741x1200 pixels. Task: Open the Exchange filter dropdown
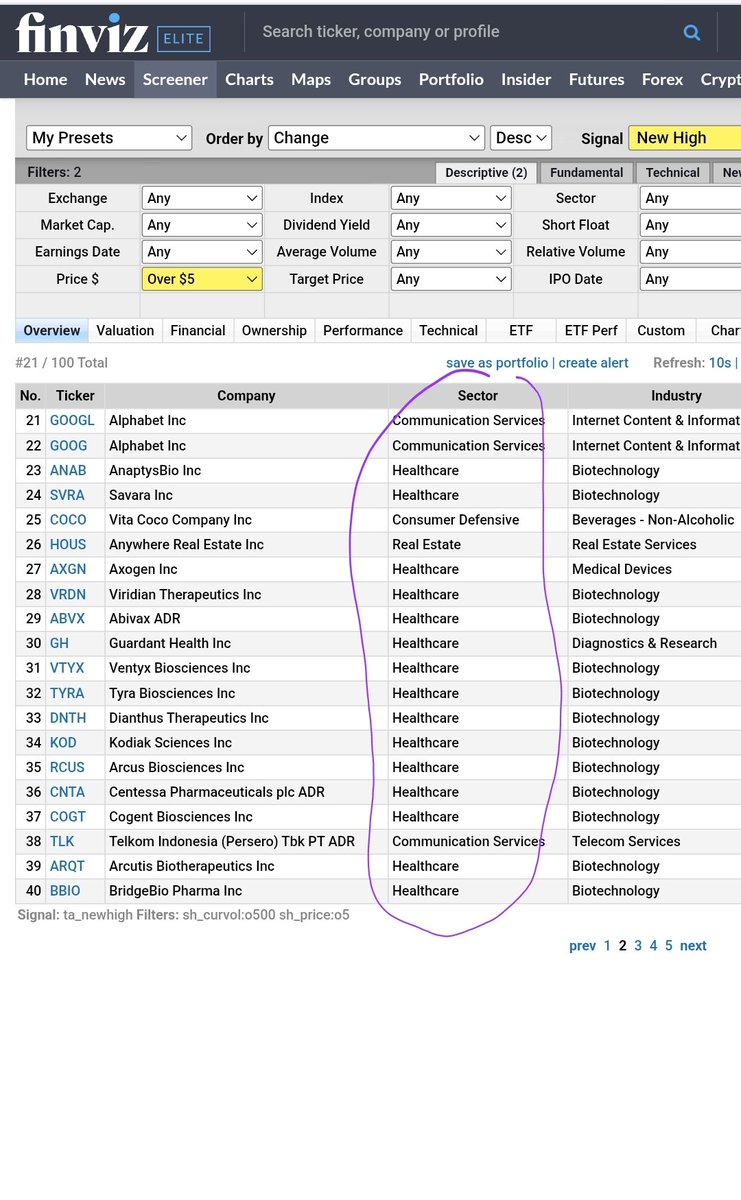(202, 198)
